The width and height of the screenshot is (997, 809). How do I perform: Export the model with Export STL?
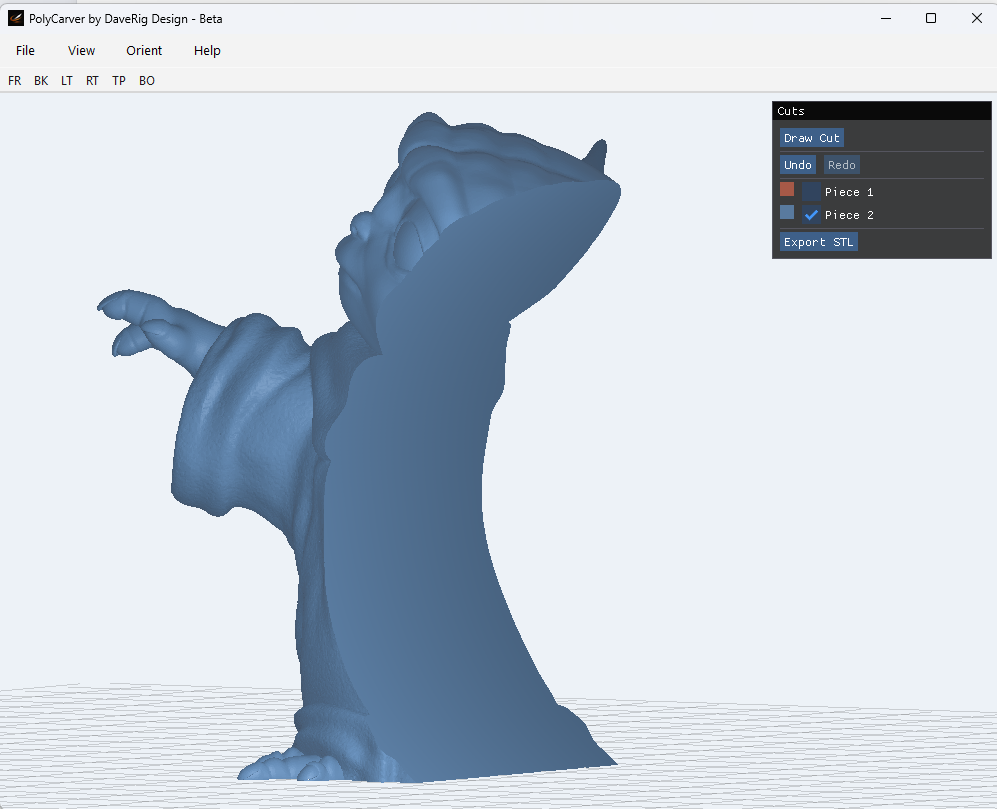point(819,242)
